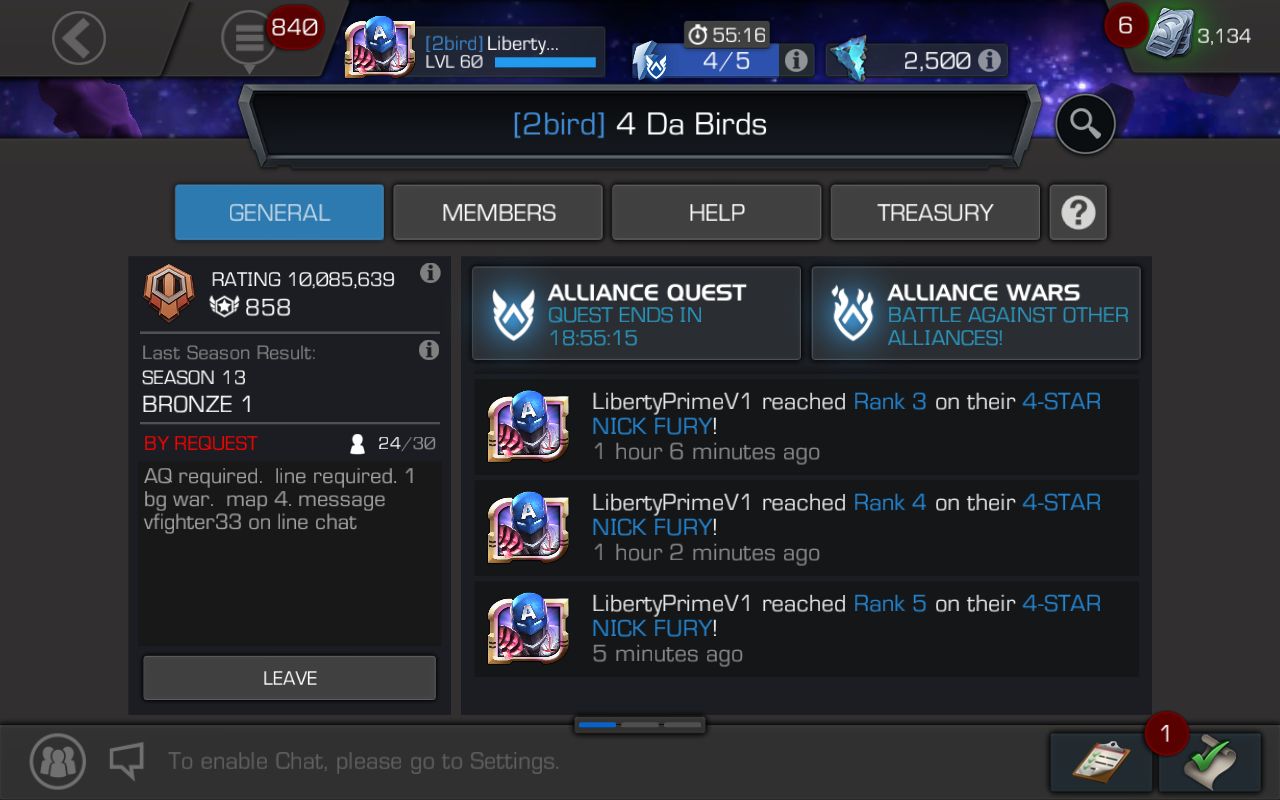
Task: Tap info icon next to Last Season Result
Action: [428, 350]
